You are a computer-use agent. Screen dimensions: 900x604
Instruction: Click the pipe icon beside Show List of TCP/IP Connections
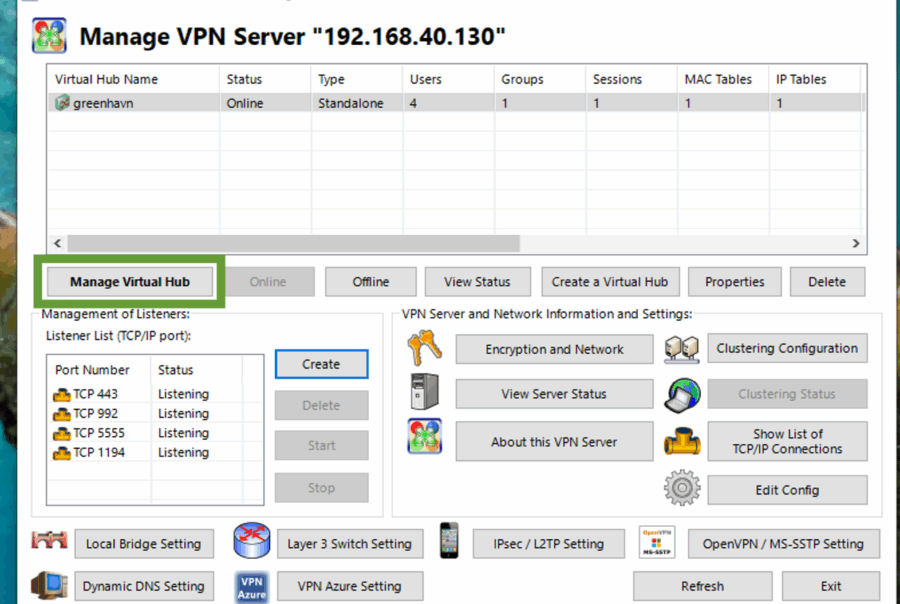click(682, 441)
